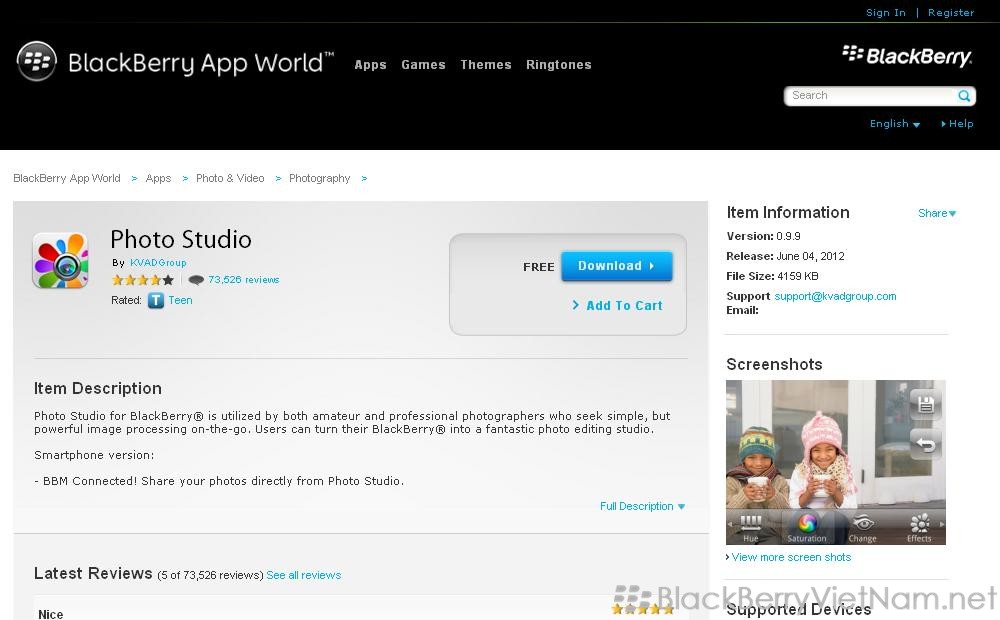Select the Effects tool in screenshot
1000x620 pixels.
[919, 528]
